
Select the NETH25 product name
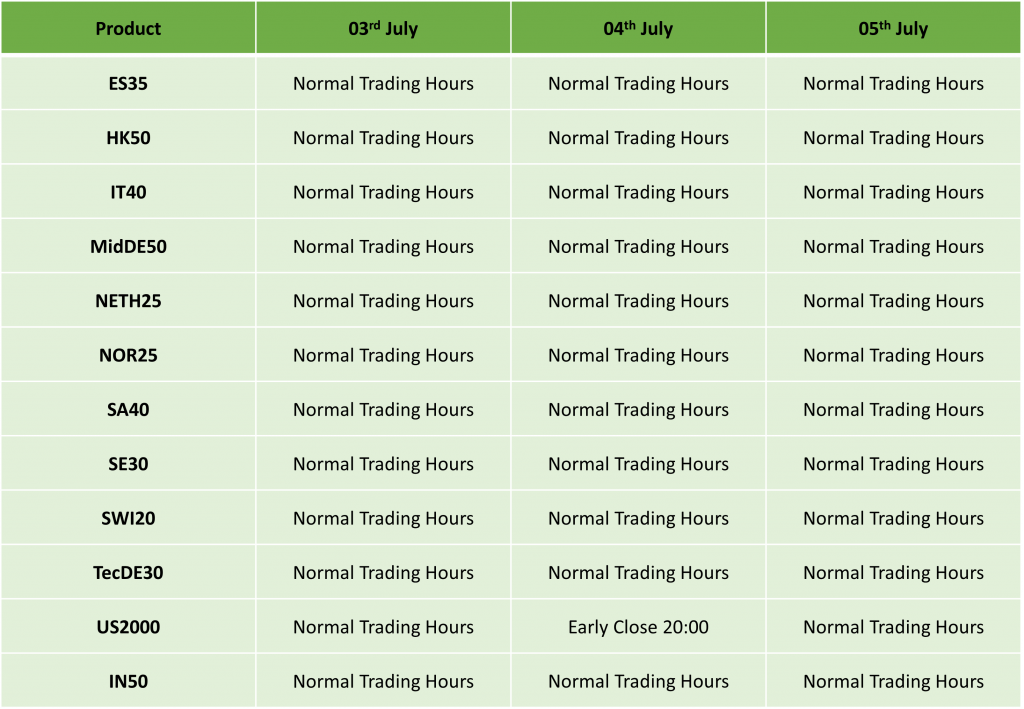pos(128,301)
